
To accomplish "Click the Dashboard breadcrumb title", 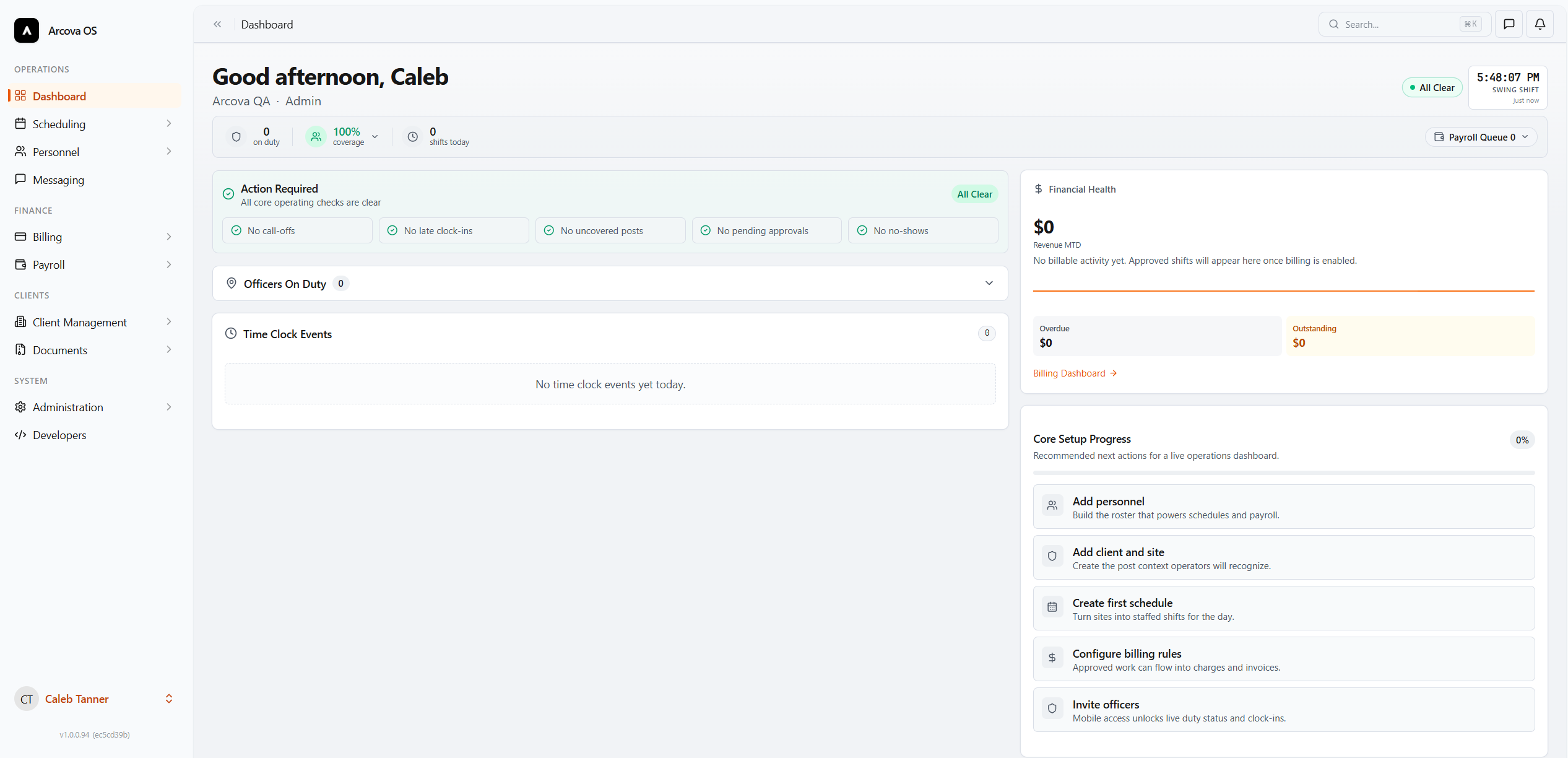I will [267, 24].
